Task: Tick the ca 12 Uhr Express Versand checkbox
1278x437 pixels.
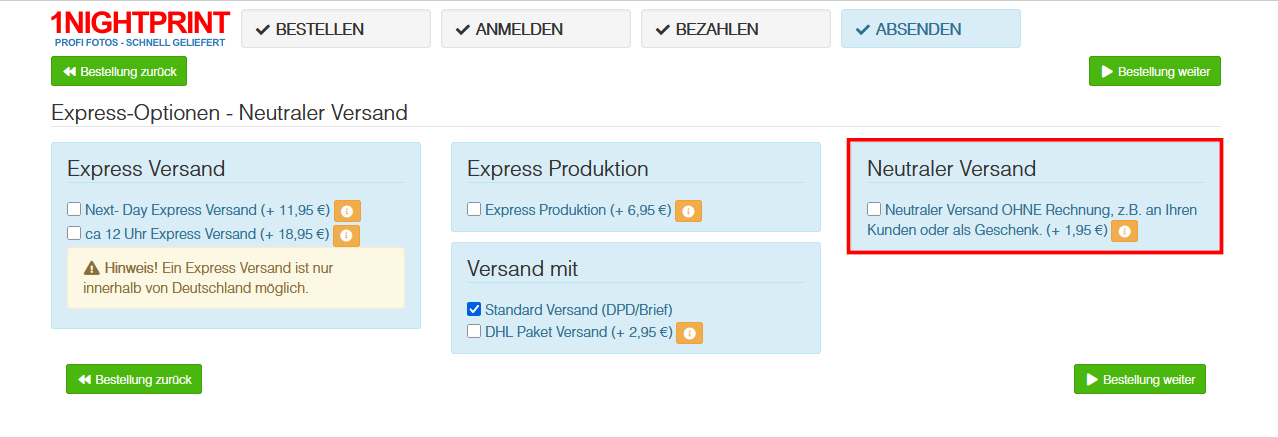Action: pyautogui.click(x=74, y=234)
